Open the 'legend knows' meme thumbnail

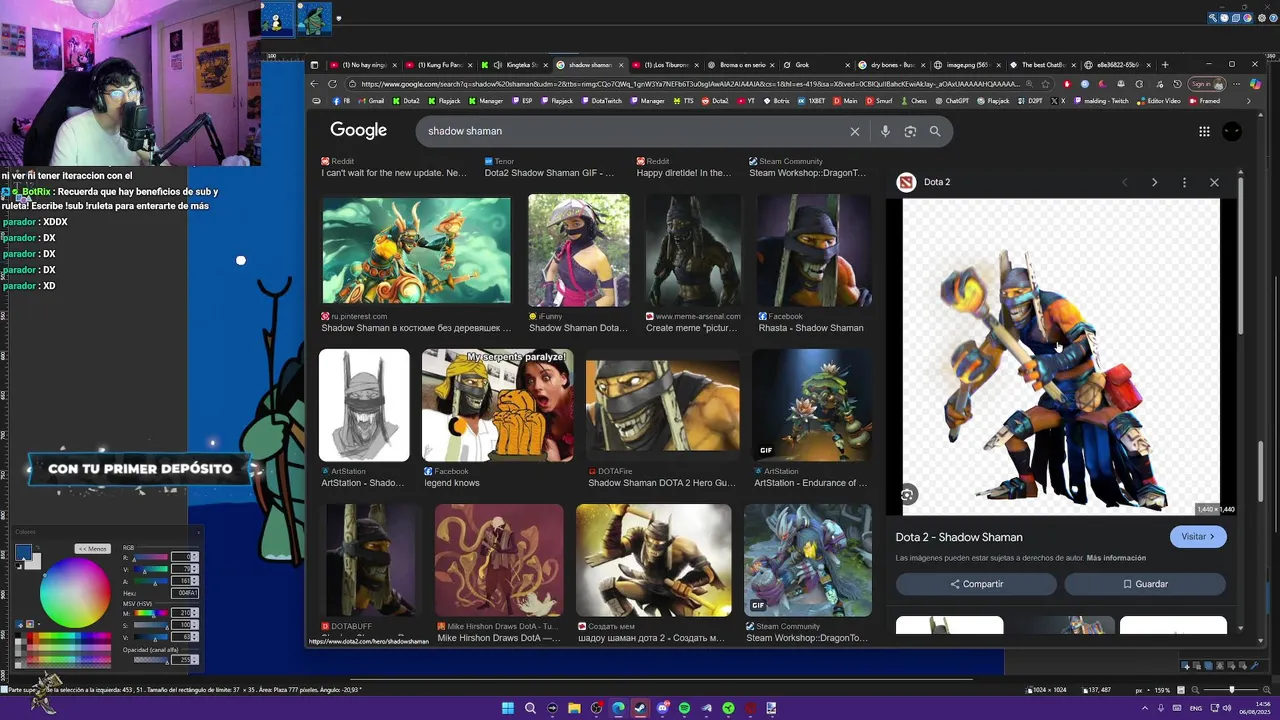pyautogui.click(x=498, y=405)
